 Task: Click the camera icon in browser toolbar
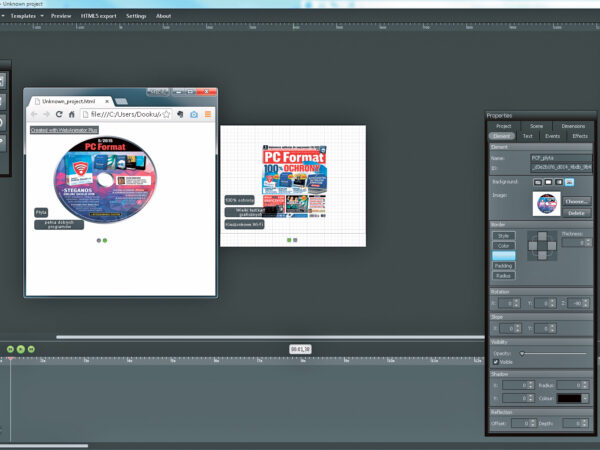tap(193, 114)
